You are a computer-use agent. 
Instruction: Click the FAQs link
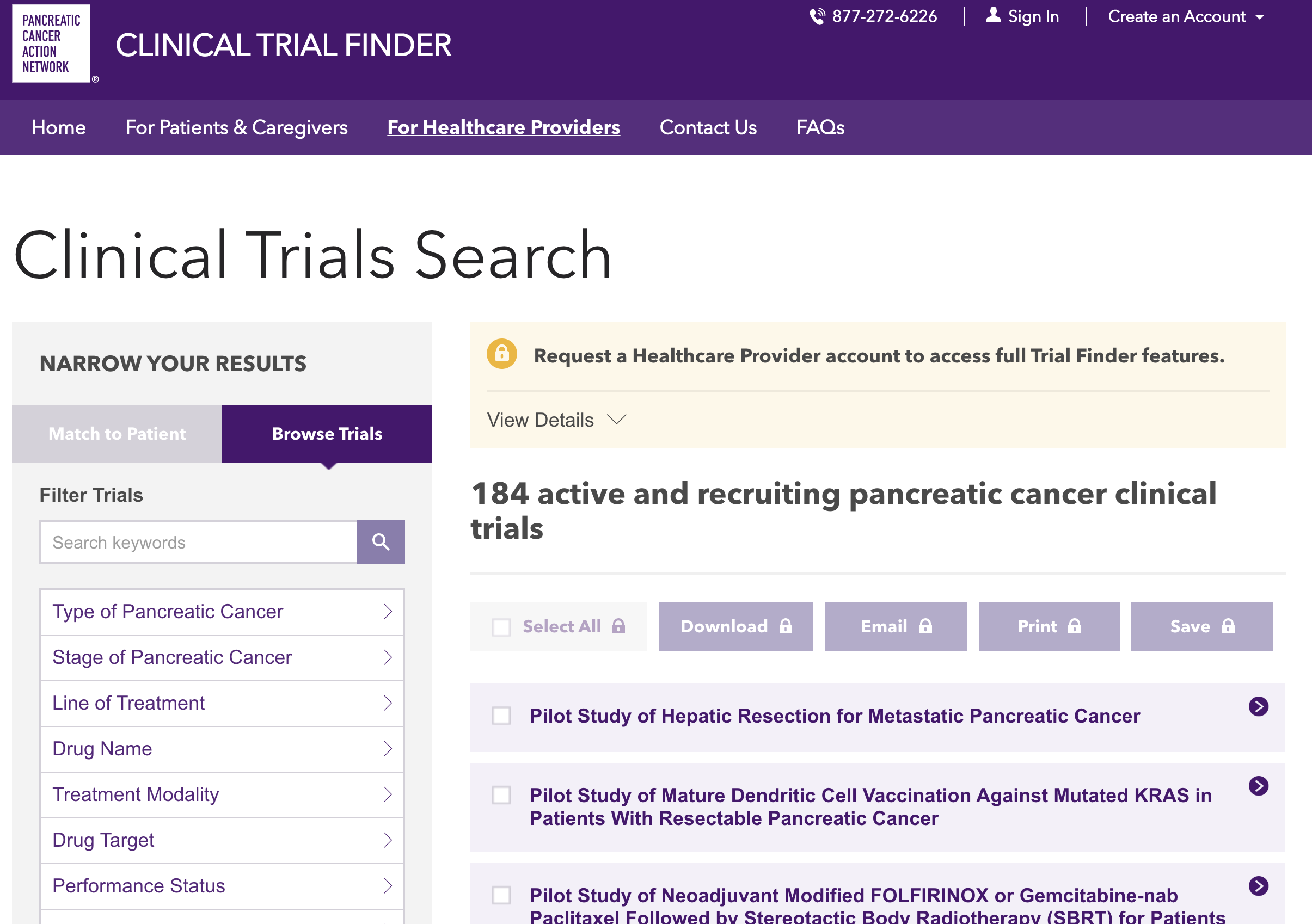pos(820,127)
